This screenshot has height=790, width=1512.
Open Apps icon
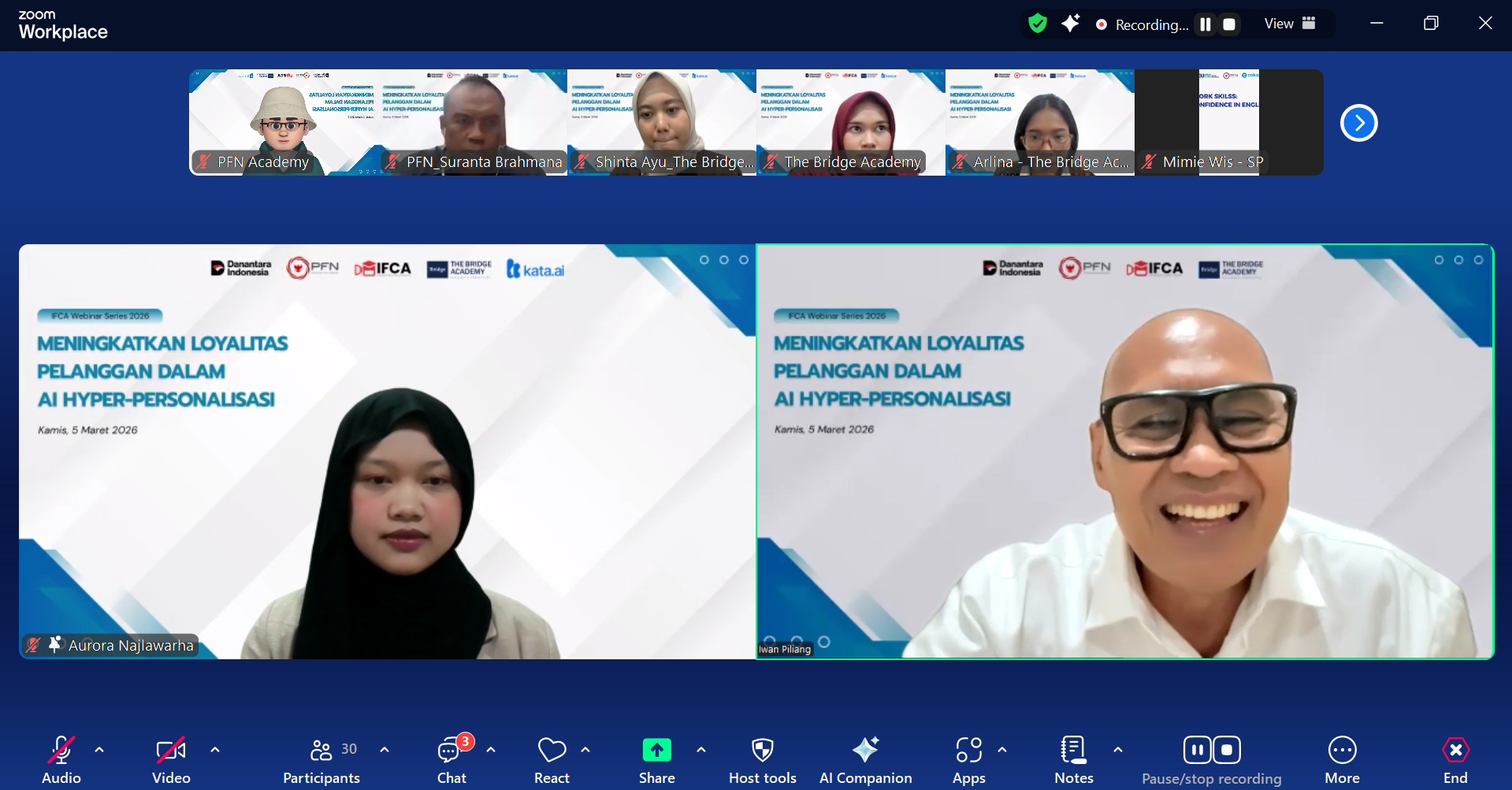(x=969, y=750)
